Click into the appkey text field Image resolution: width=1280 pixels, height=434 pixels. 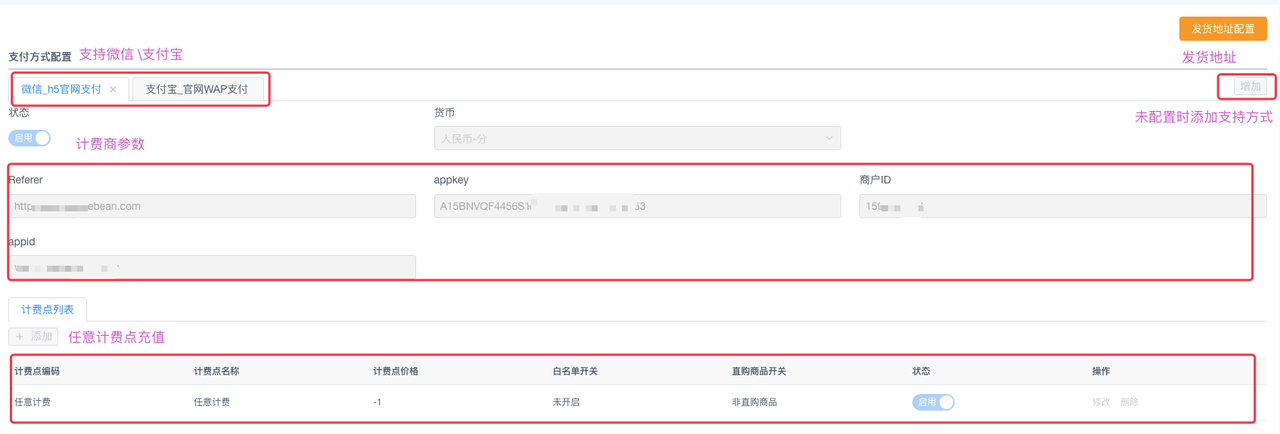click(x=637, y=206)
